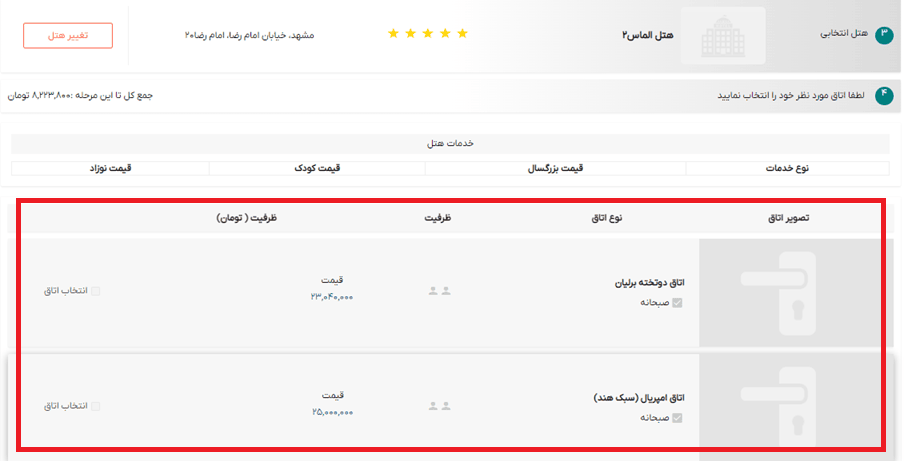Click the step 4 badge beside room selection prompt
Viewport: 905px width, 461px height.
pos(884,96)
